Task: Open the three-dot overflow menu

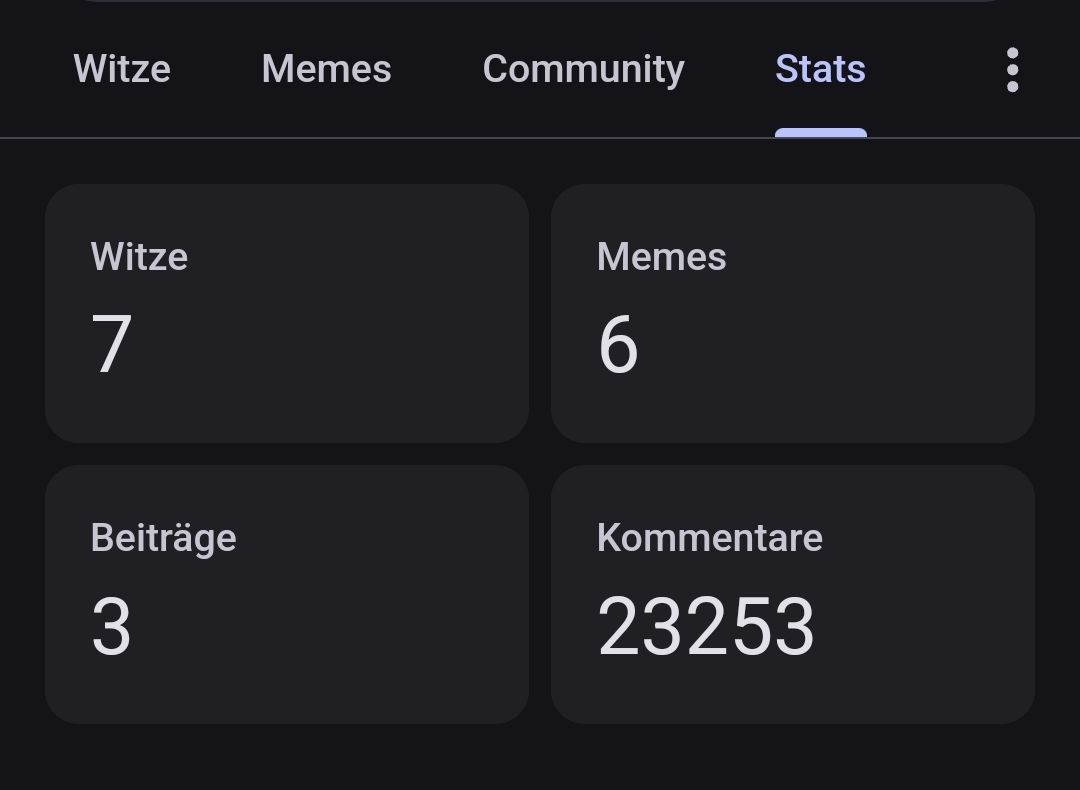Action: tap(1012, 70)
